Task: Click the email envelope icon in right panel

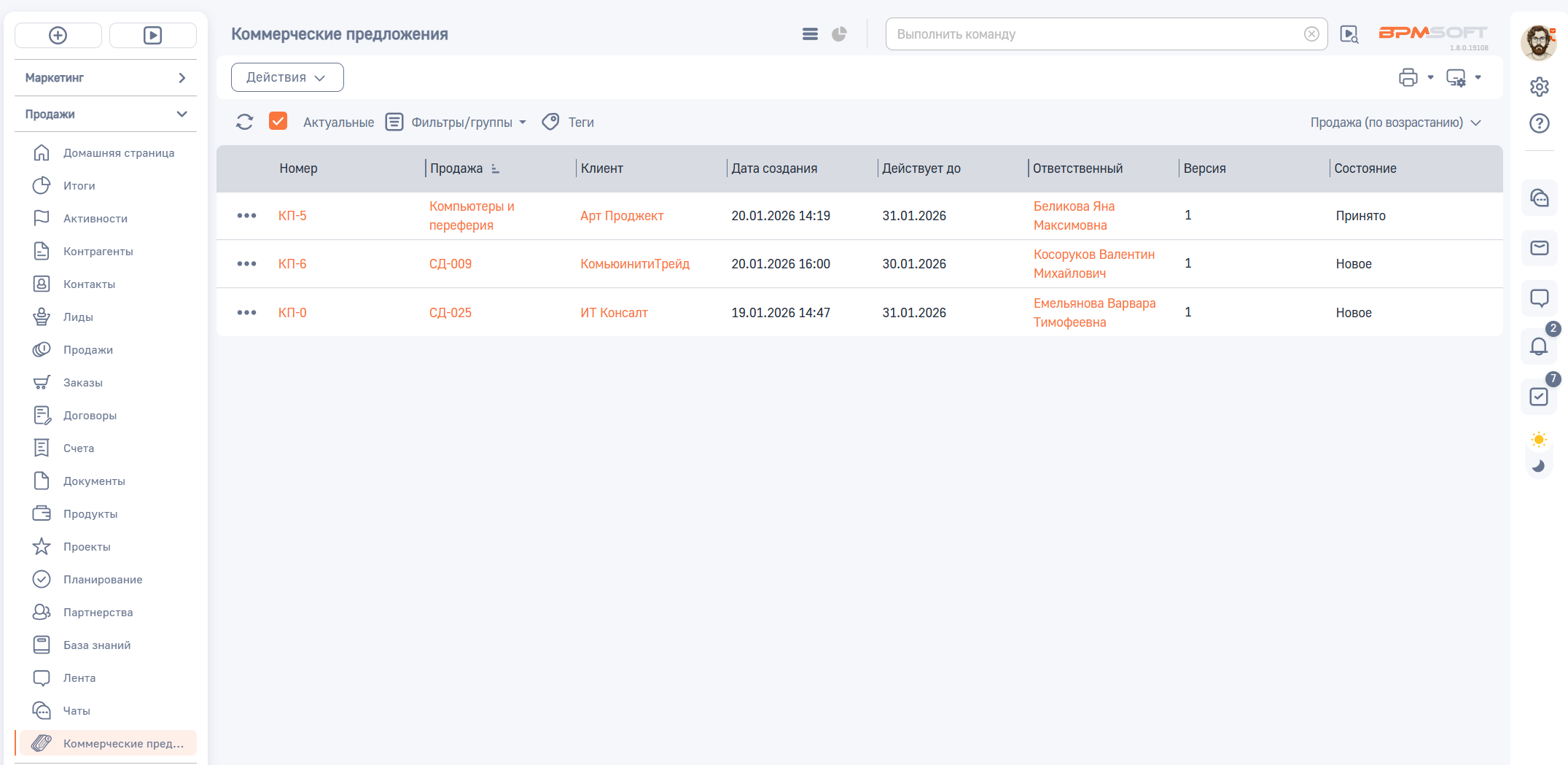Action: 1539,248
